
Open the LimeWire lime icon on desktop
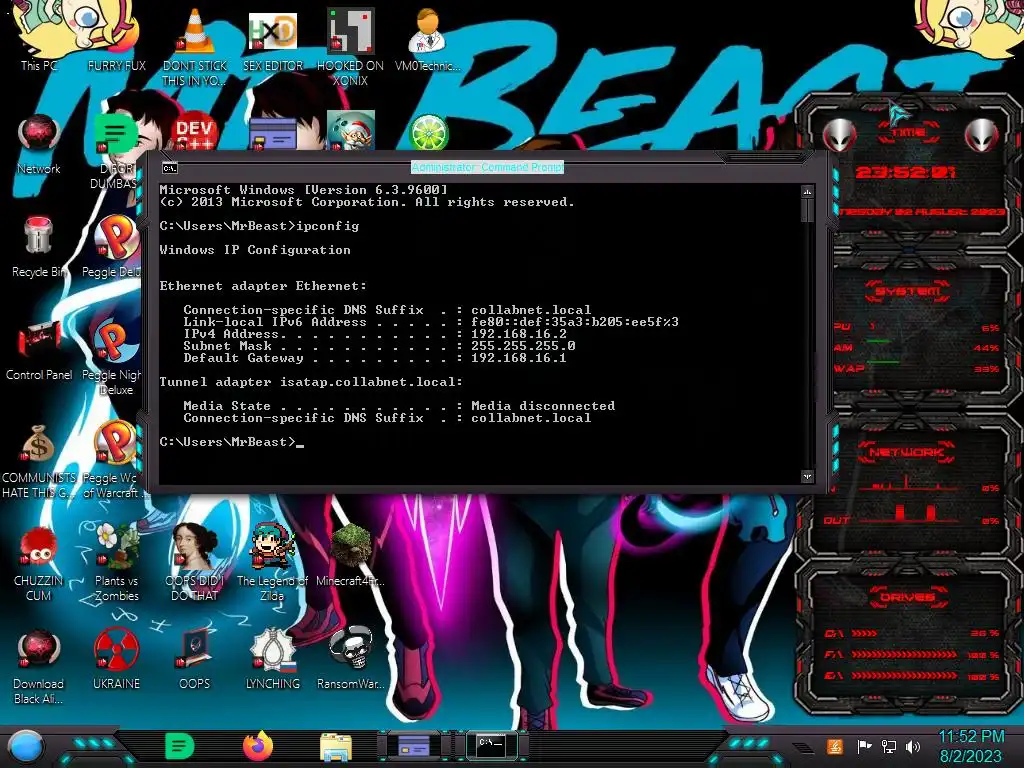(428, 132)
